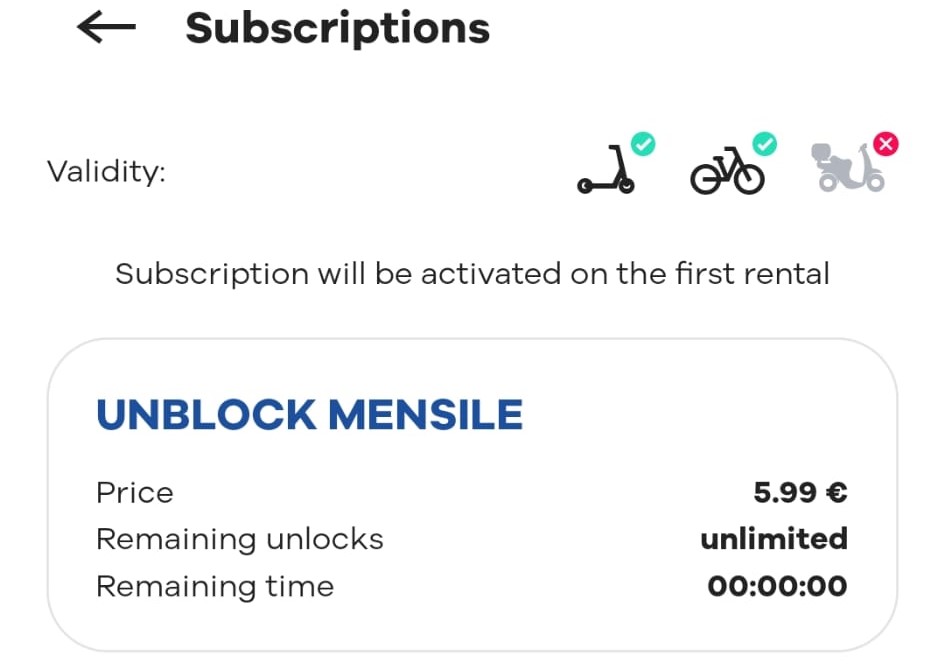Tap the activation on first rental notice
Viewport: 945px width, 670px height.
(472, 274)
